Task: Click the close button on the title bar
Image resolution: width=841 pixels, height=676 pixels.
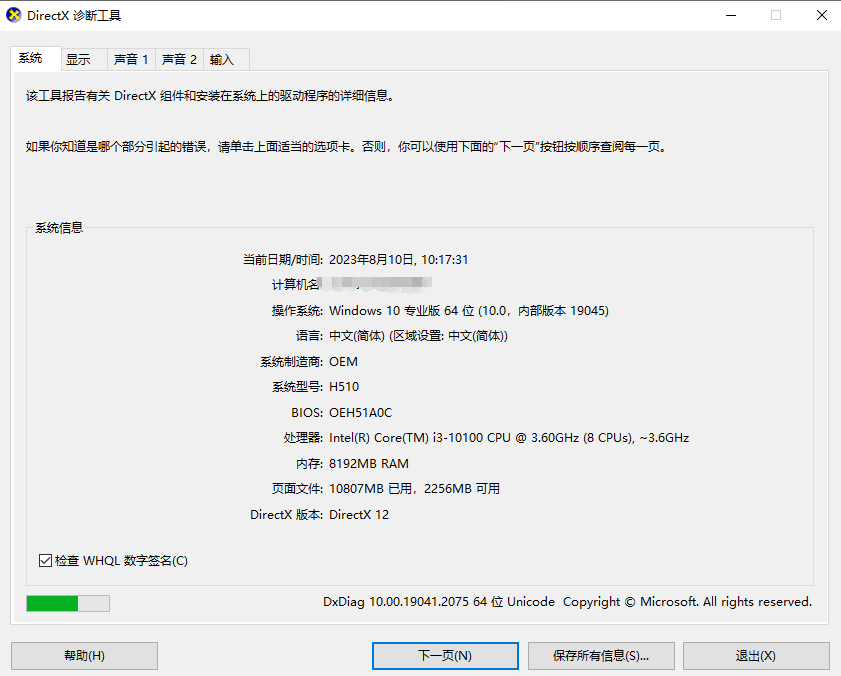Action: coord(820,15)
